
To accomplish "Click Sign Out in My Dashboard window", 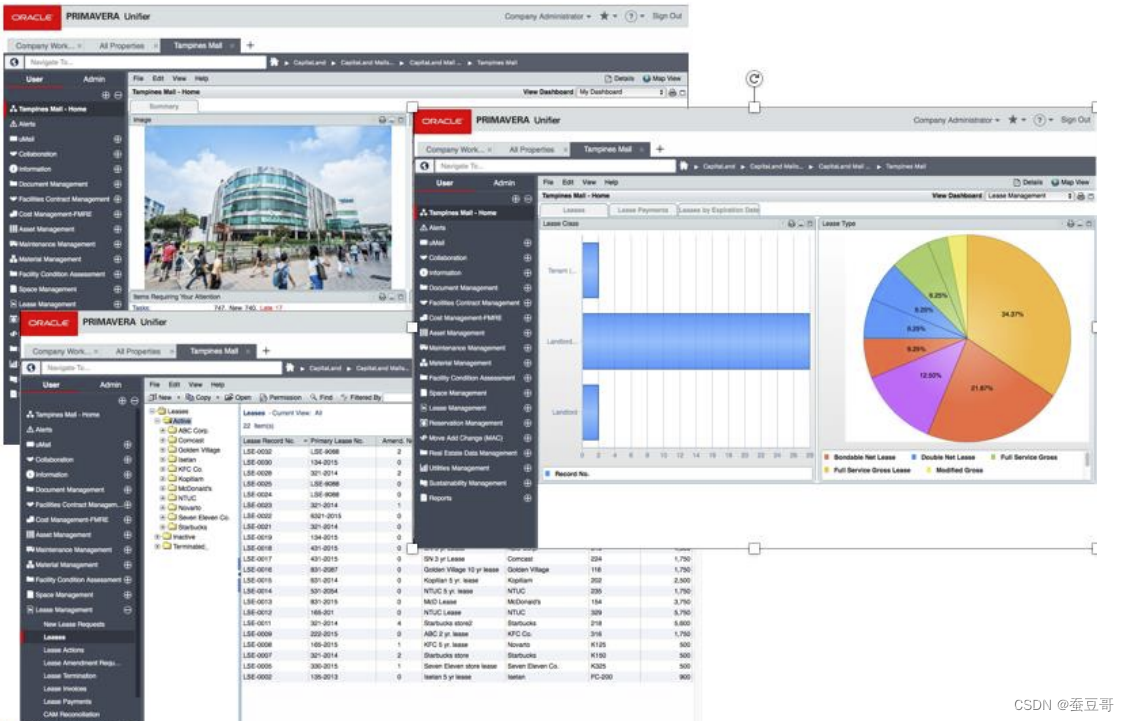I will click(667, 16).
